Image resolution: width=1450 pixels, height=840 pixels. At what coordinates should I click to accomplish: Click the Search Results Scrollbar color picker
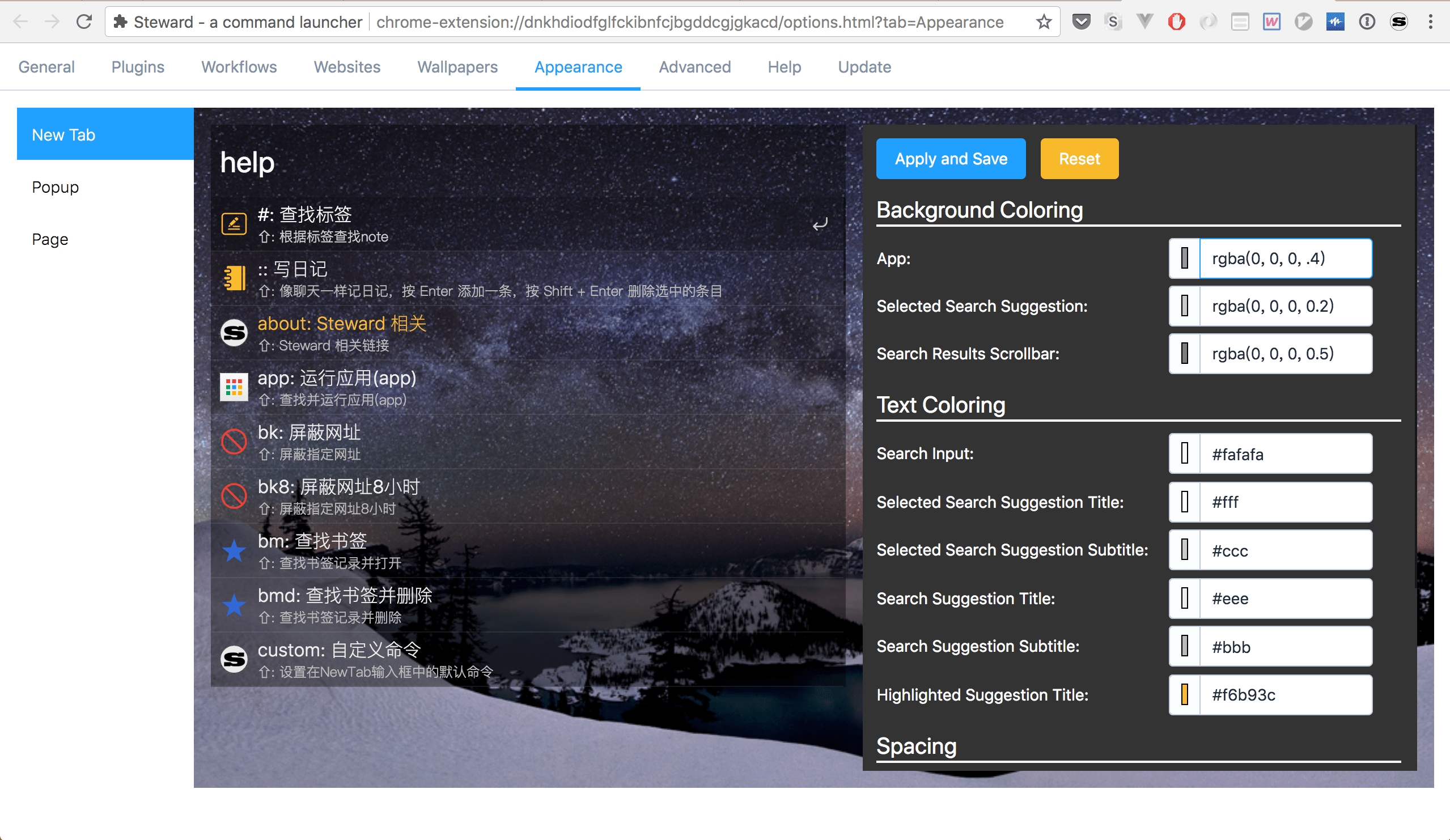coord(1184,354)
